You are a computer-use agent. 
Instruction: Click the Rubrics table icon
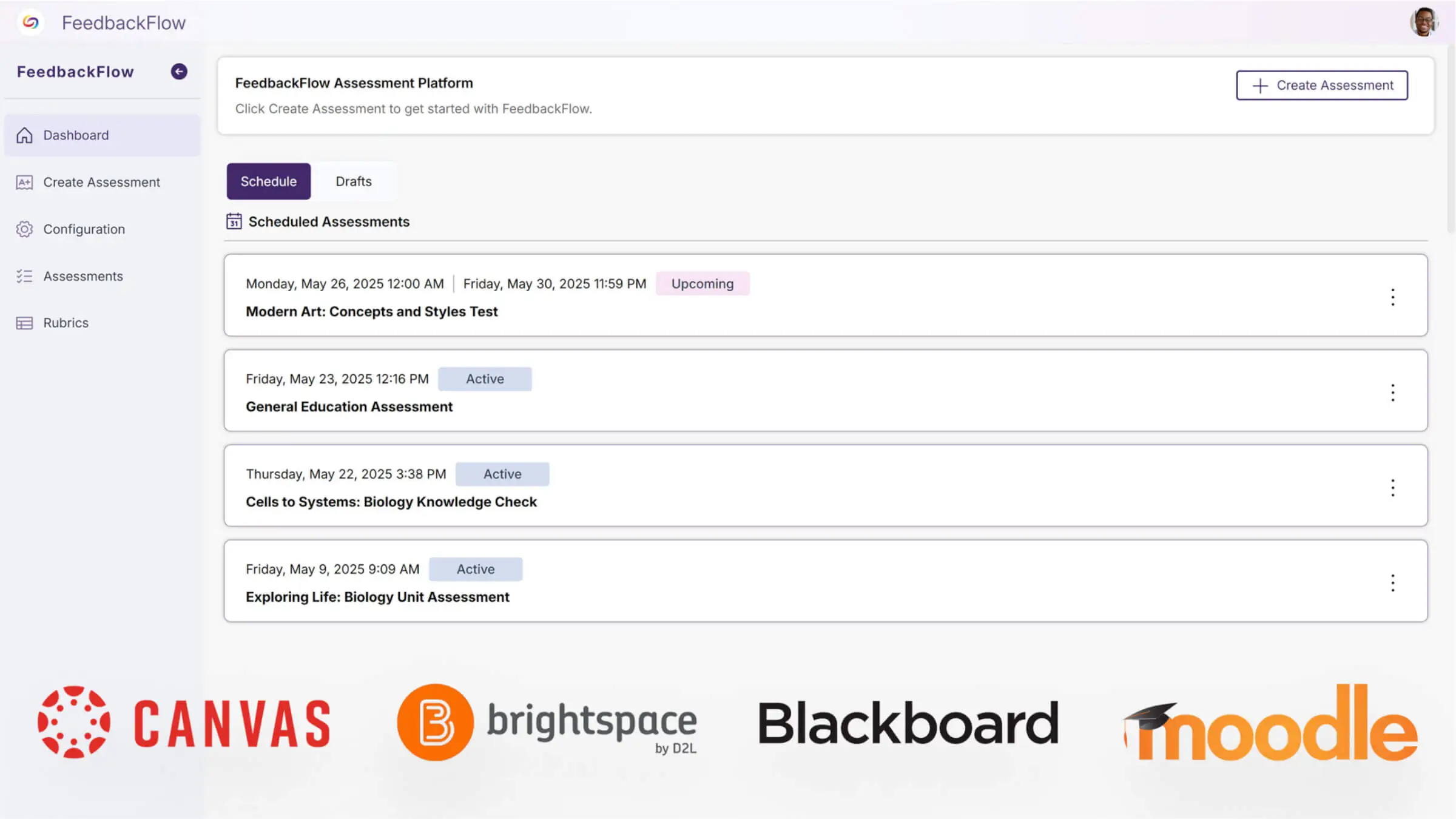(x=24, y=323)
